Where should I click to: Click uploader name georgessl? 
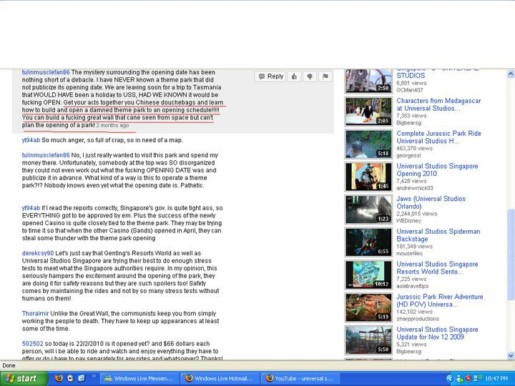point(408,155)
